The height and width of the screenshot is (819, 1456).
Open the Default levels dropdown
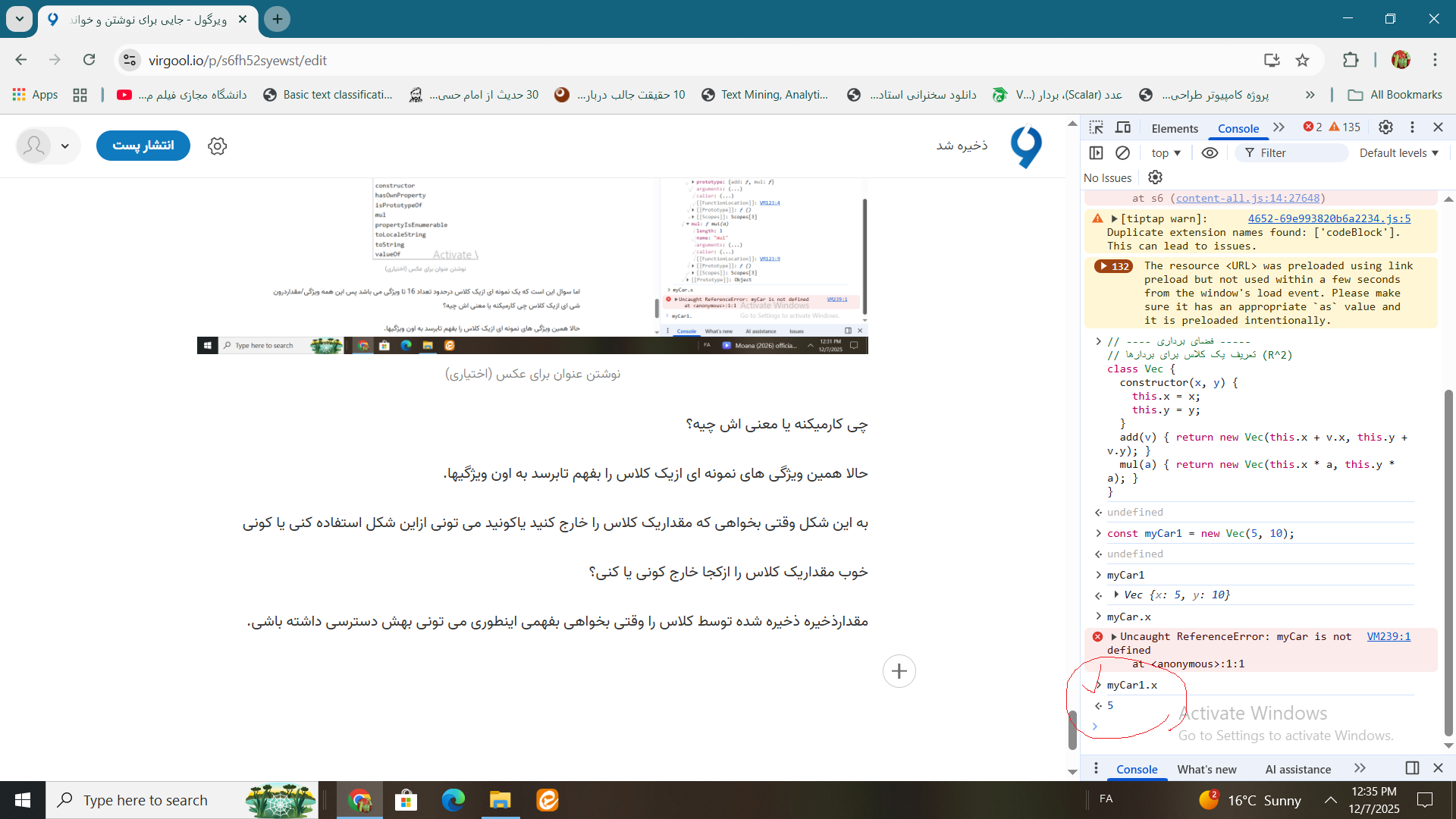(1398, 153)
